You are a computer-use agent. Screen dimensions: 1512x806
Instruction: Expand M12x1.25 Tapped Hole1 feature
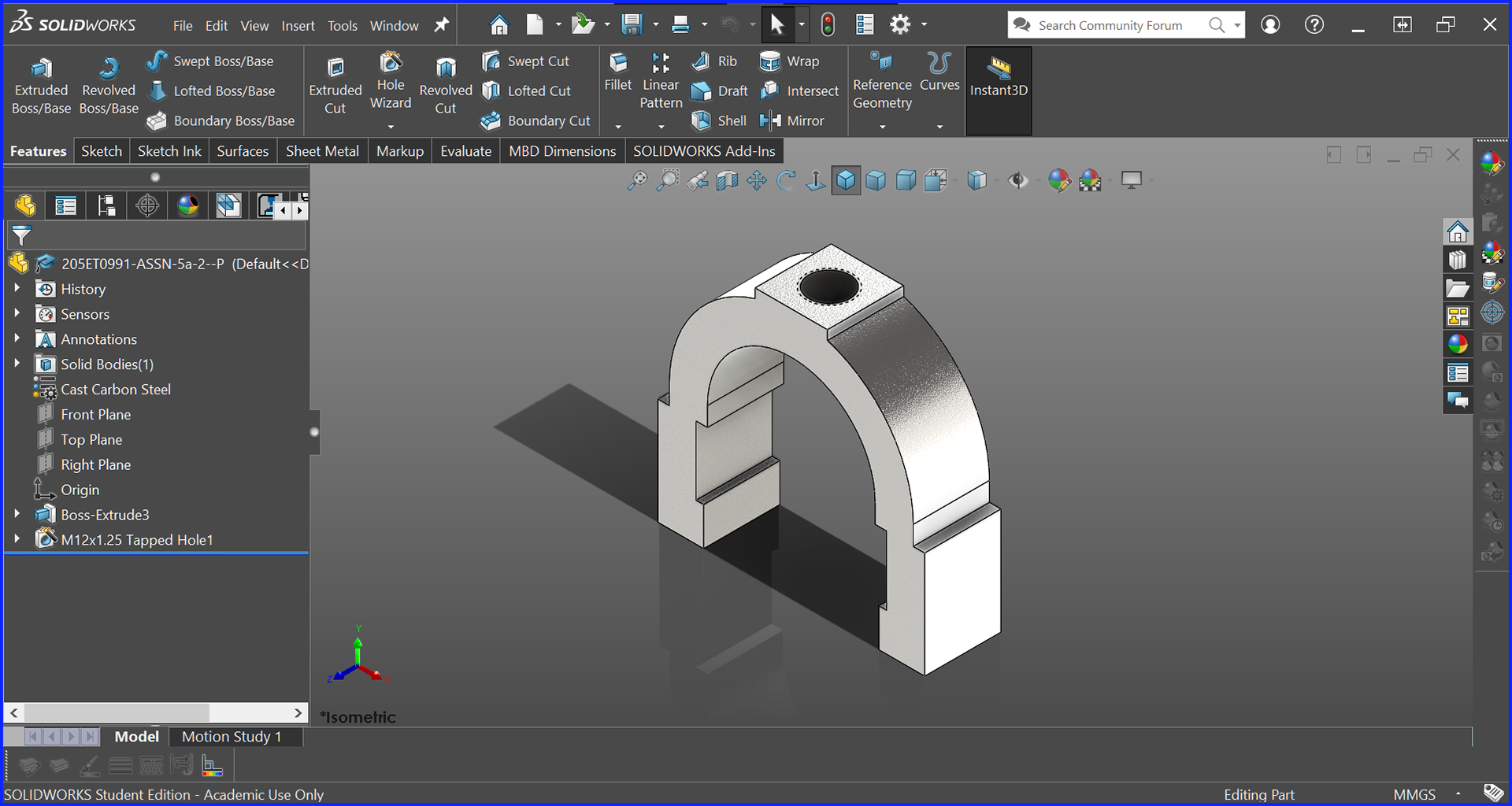[17, 540]
